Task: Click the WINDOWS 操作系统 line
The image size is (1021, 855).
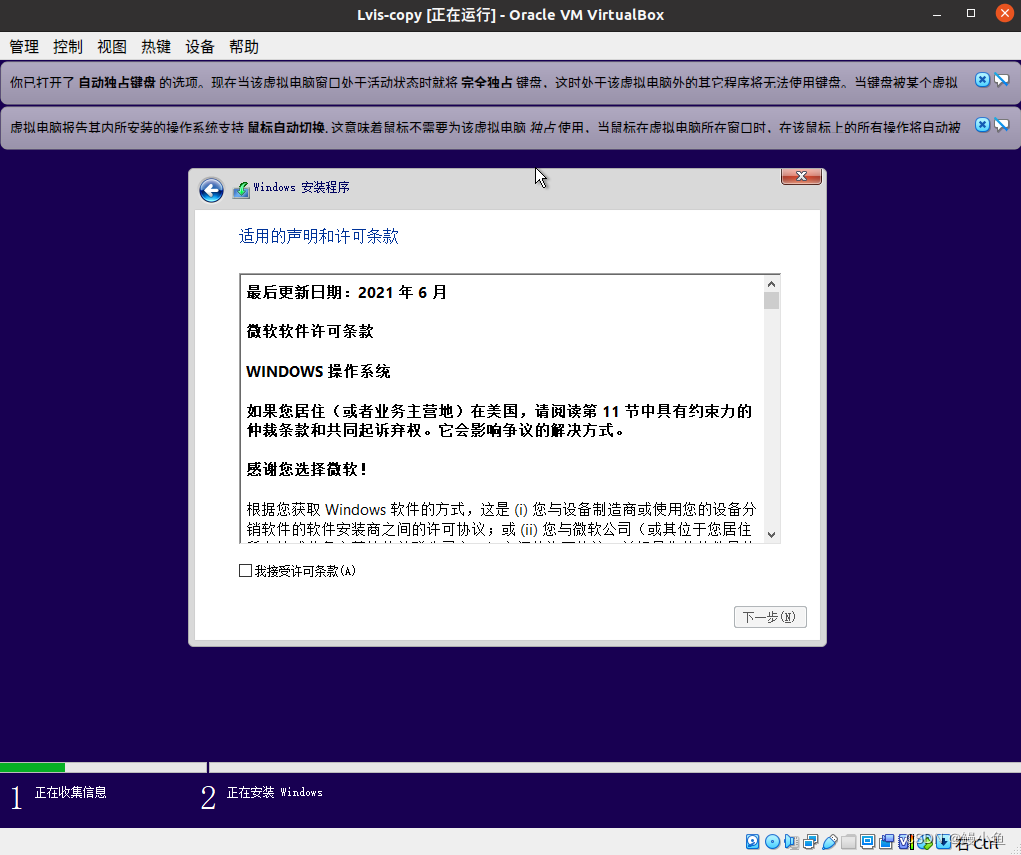Action: pyautogui.click(x=318, y=372)
